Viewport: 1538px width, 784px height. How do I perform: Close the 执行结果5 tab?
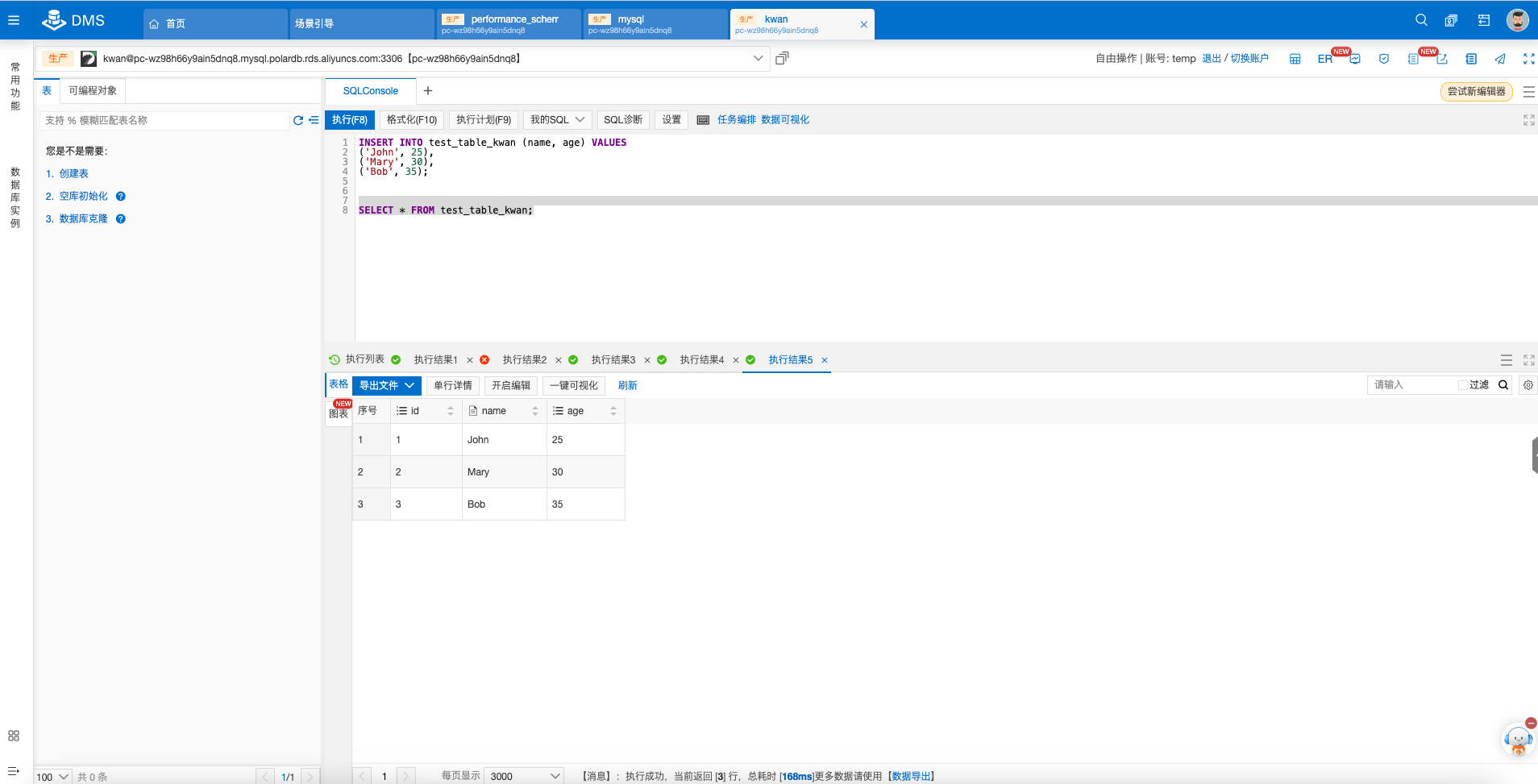point(825,360)
